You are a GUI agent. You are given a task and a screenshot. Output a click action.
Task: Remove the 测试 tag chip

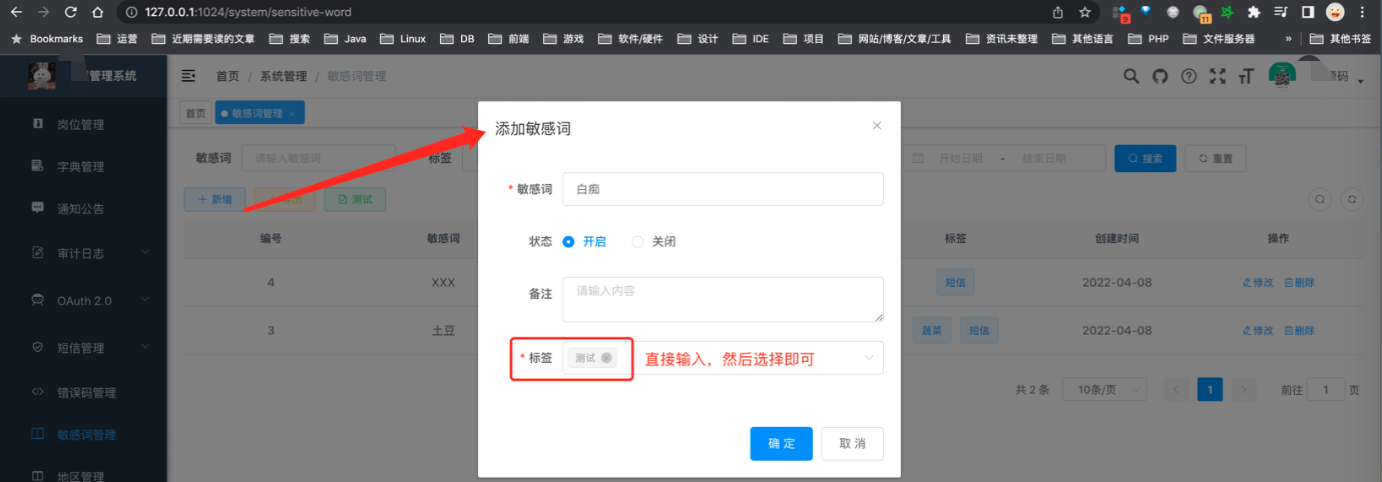pyautogui.click(x=606, y=358)
